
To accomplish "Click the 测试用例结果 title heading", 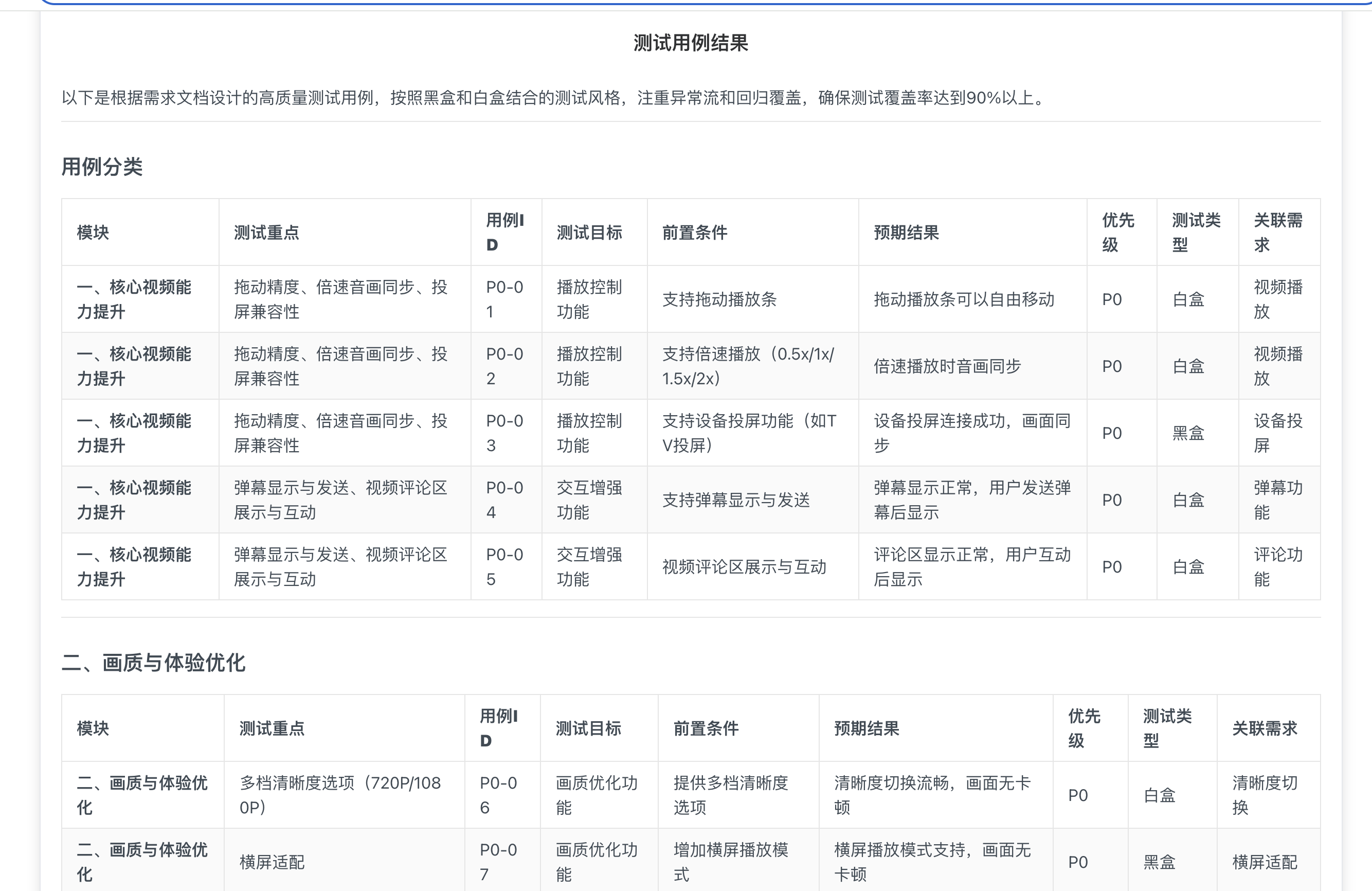I will point(691,43).
